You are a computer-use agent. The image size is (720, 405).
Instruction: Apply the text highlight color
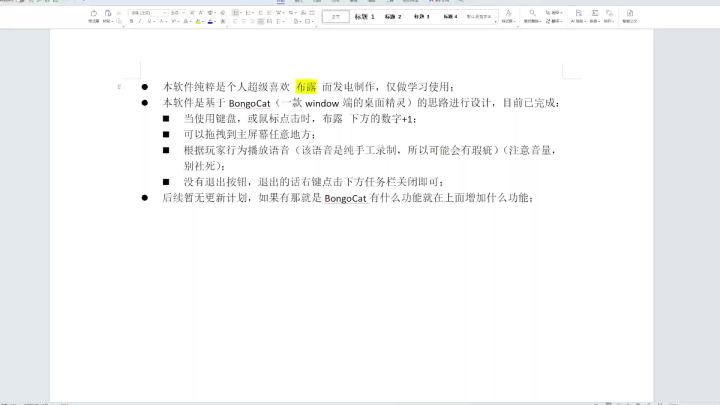pyautogui.click(x=198, y=21)
